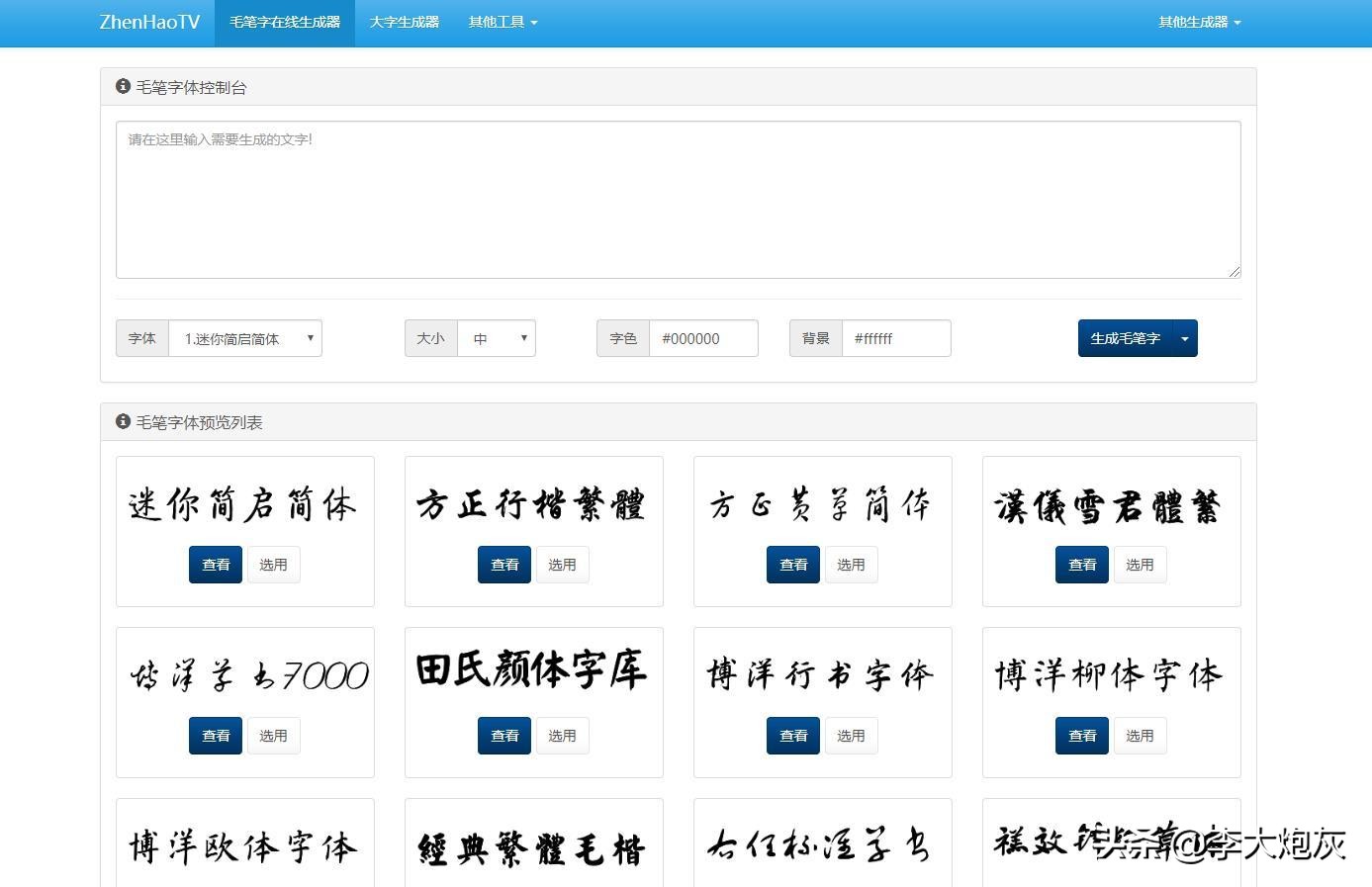Click the 字色 color value field showing #000000
Image resolution: width=1372 pixels, height=887 pixels.
click(x=703, y=338)
